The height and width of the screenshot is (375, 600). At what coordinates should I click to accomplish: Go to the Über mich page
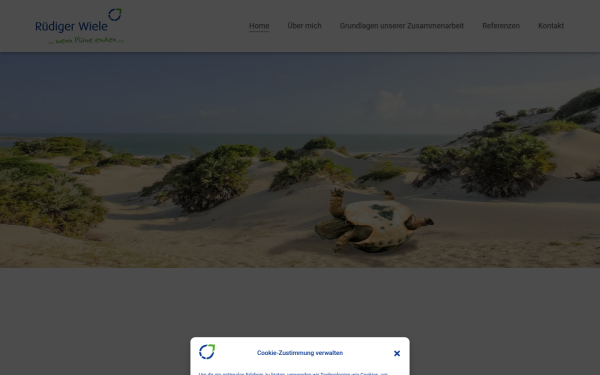[x=304, y=26]
